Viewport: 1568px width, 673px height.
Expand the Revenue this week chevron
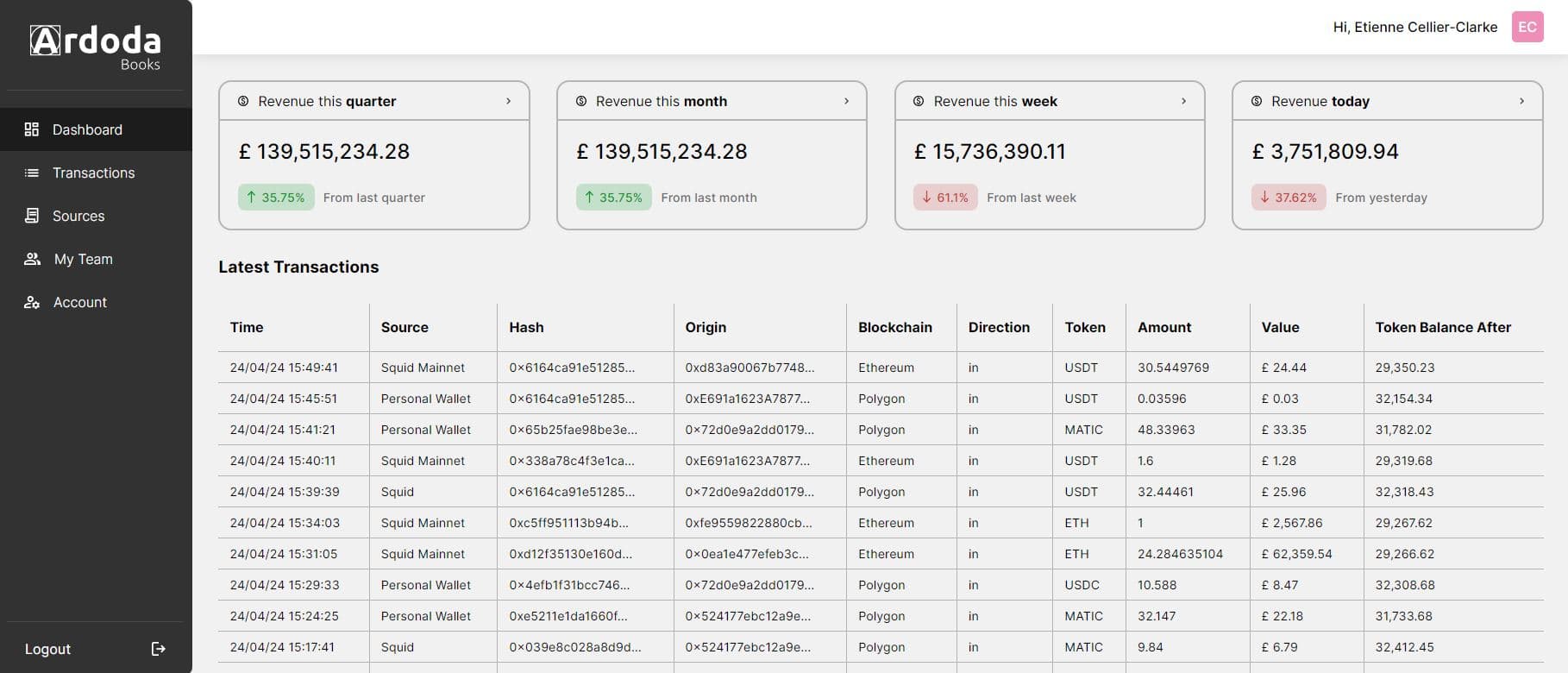[1183, 101]
